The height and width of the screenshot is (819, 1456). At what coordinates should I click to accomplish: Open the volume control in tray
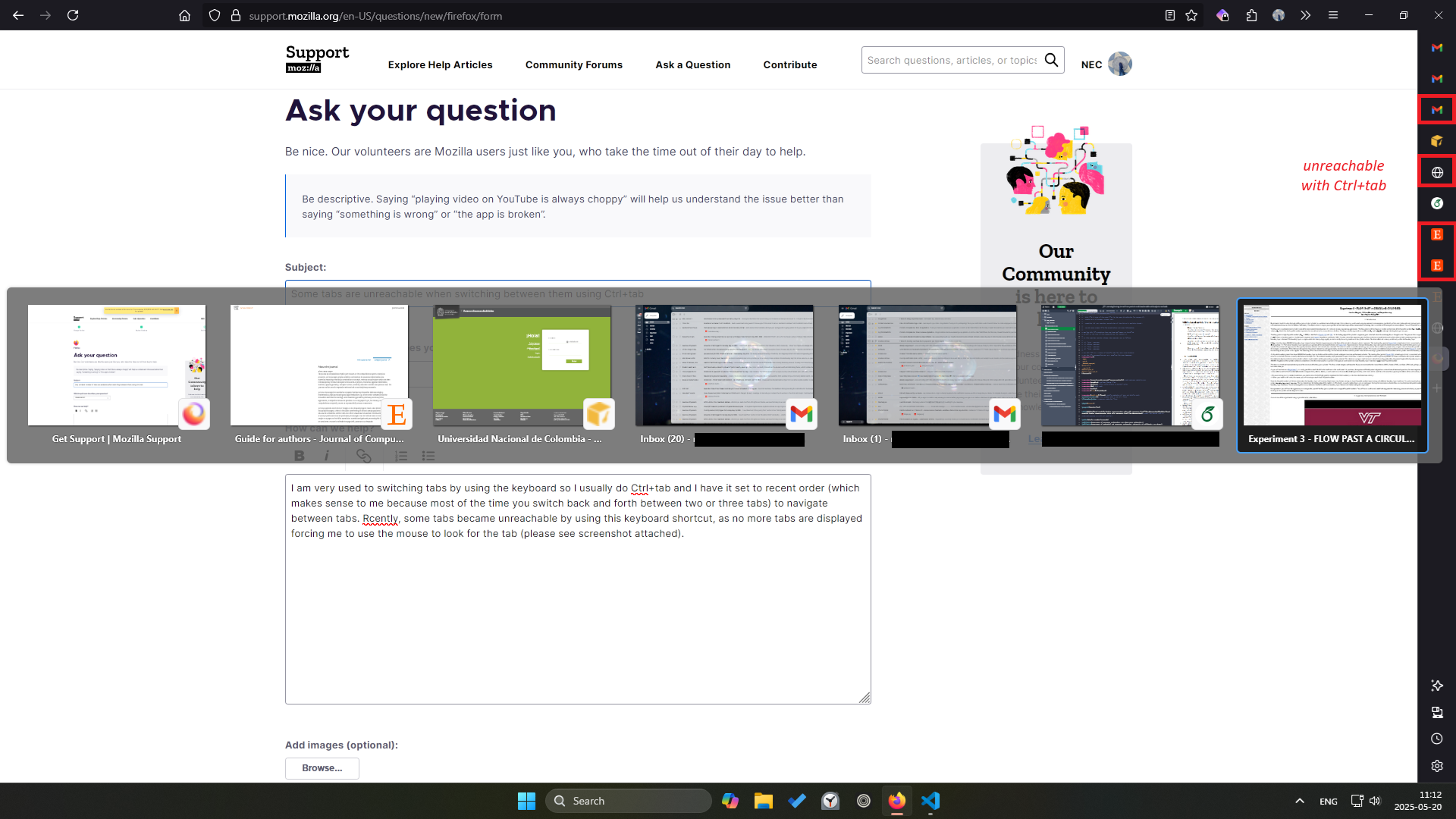point(1375,801)
